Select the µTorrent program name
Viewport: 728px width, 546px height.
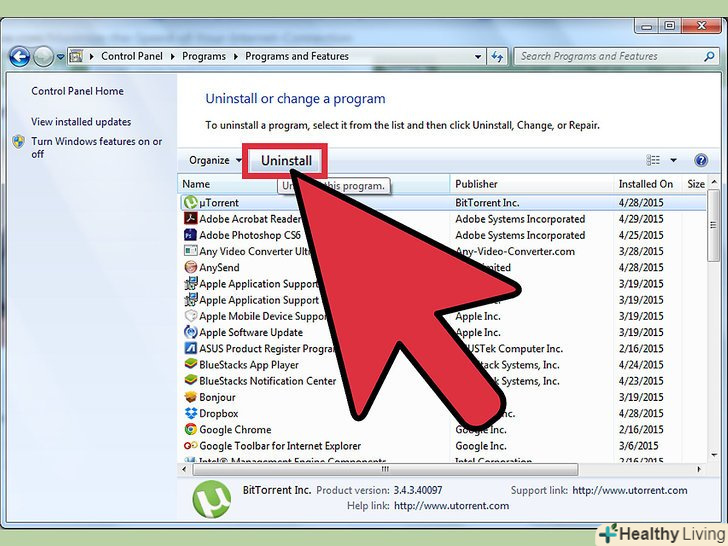219,203
